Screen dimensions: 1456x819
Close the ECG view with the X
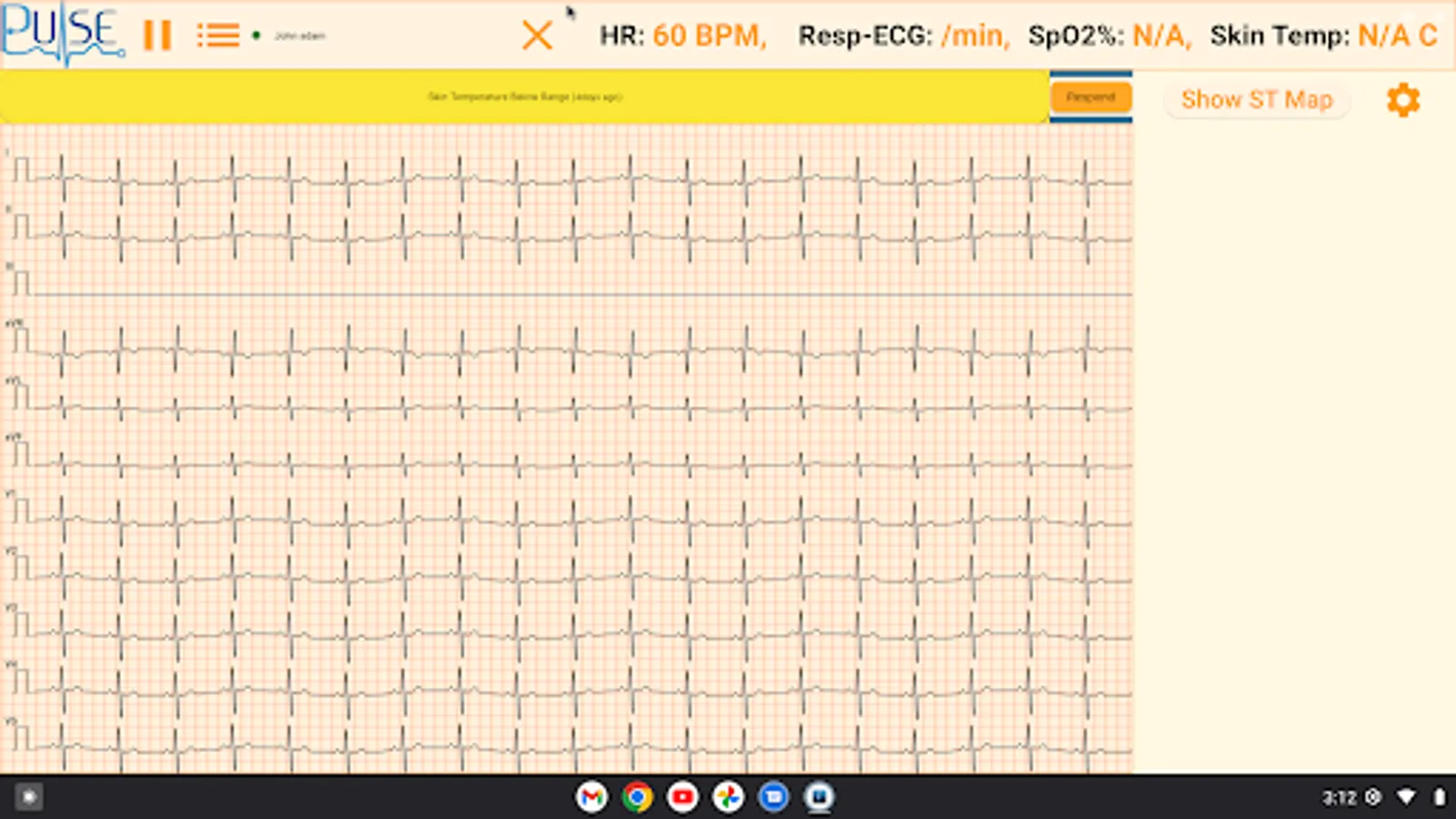[x=537, y=35]
